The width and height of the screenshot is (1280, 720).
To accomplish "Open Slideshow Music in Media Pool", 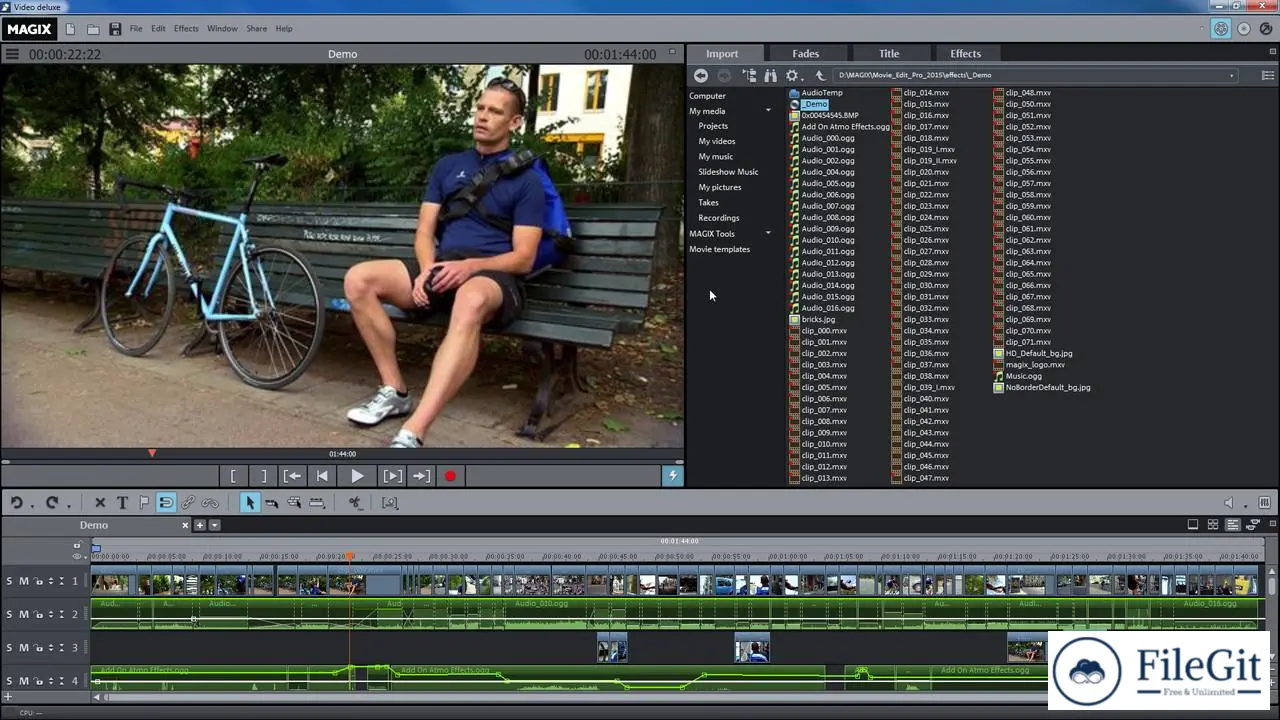I will 728,172.
